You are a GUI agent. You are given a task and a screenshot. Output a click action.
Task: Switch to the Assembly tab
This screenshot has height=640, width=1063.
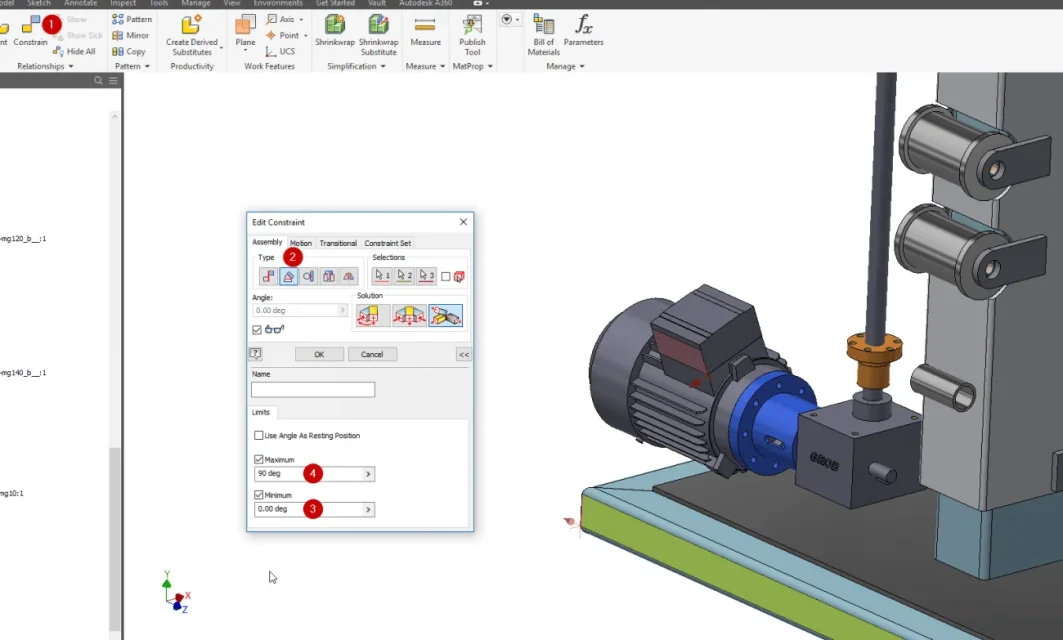tap(267, 242)
